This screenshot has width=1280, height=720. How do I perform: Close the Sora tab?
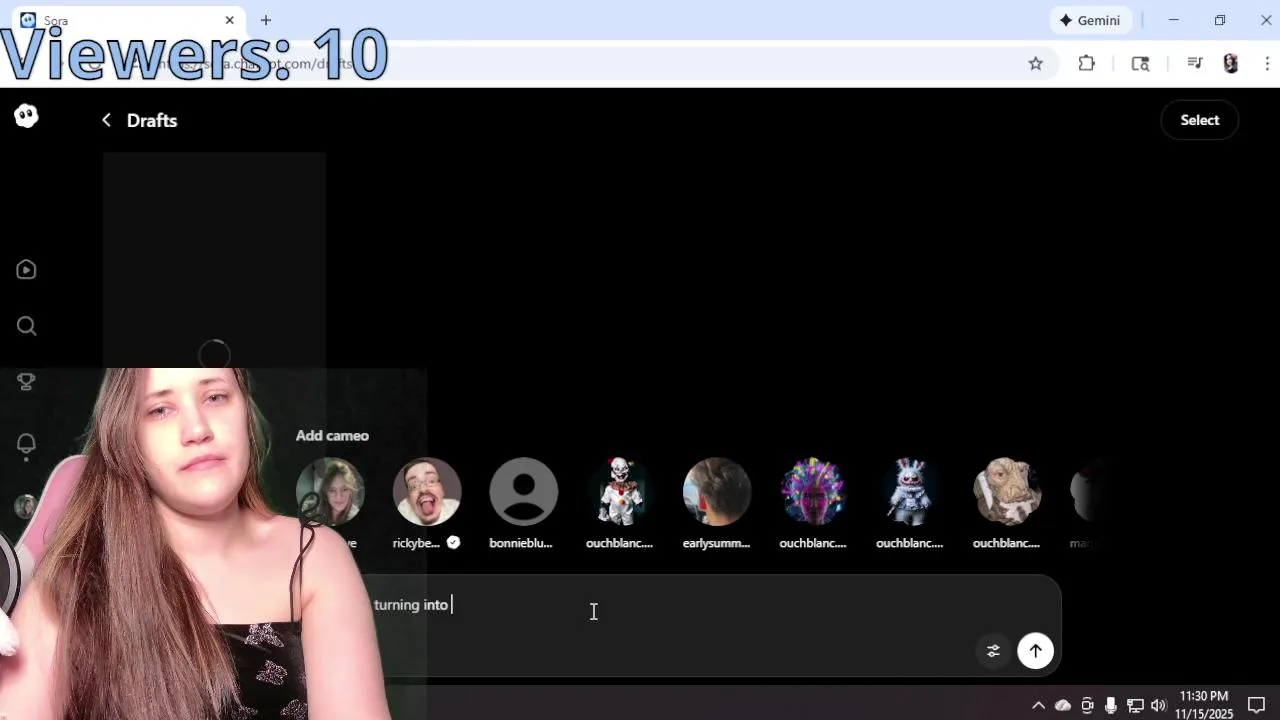[230, 20]
